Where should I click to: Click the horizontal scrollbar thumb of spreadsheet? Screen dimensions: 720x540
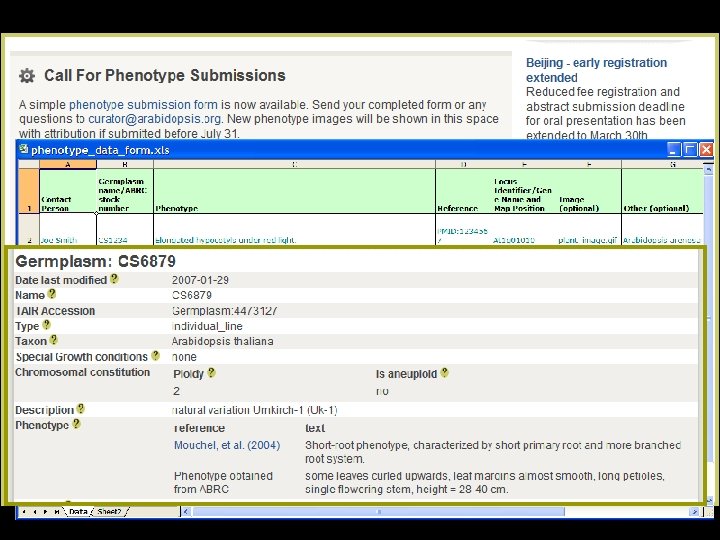click(x=378, y=512)
